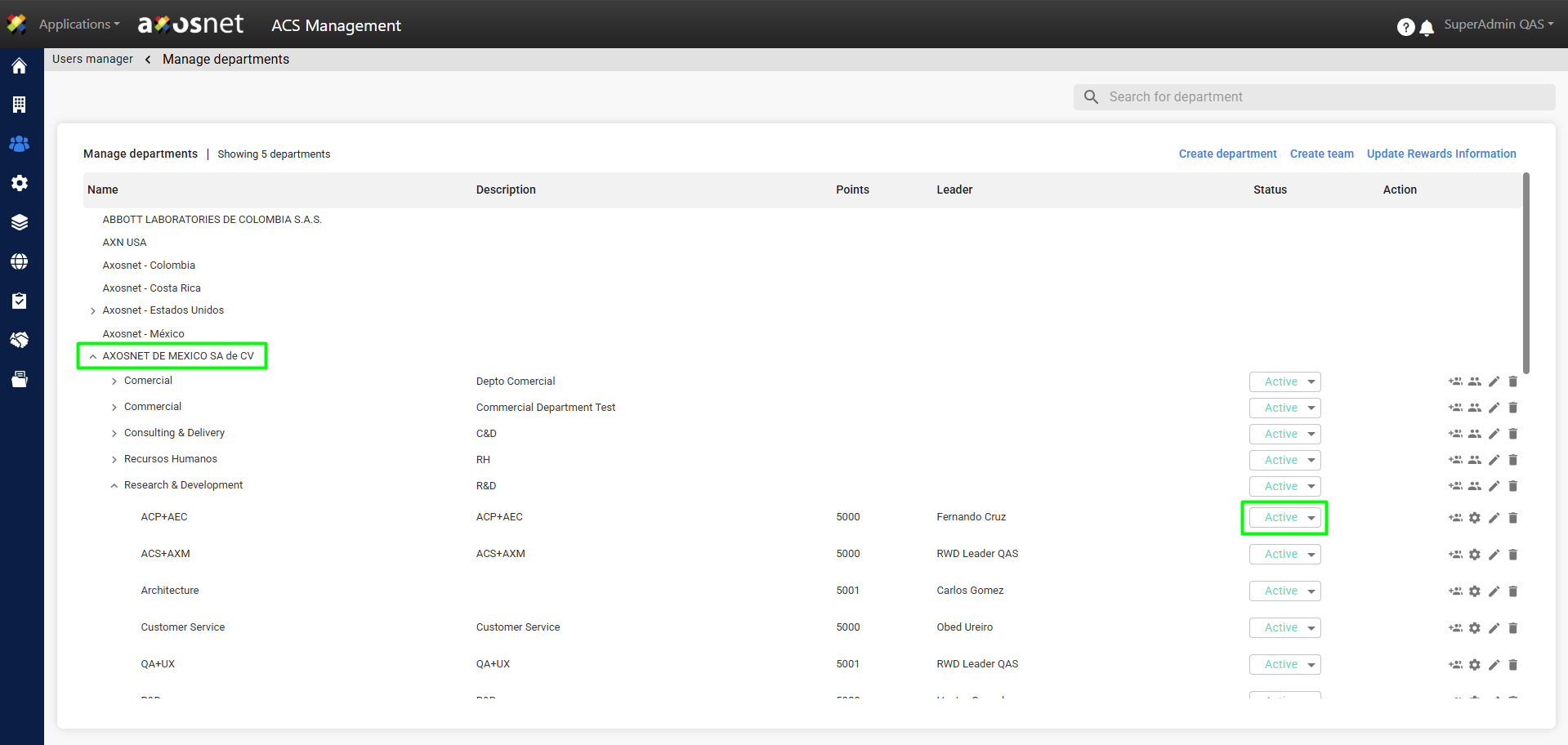Viewport: 1568px width, 745px height.
Task: Expand the Recursos Humanos department
Action: (x=114, y=460)
